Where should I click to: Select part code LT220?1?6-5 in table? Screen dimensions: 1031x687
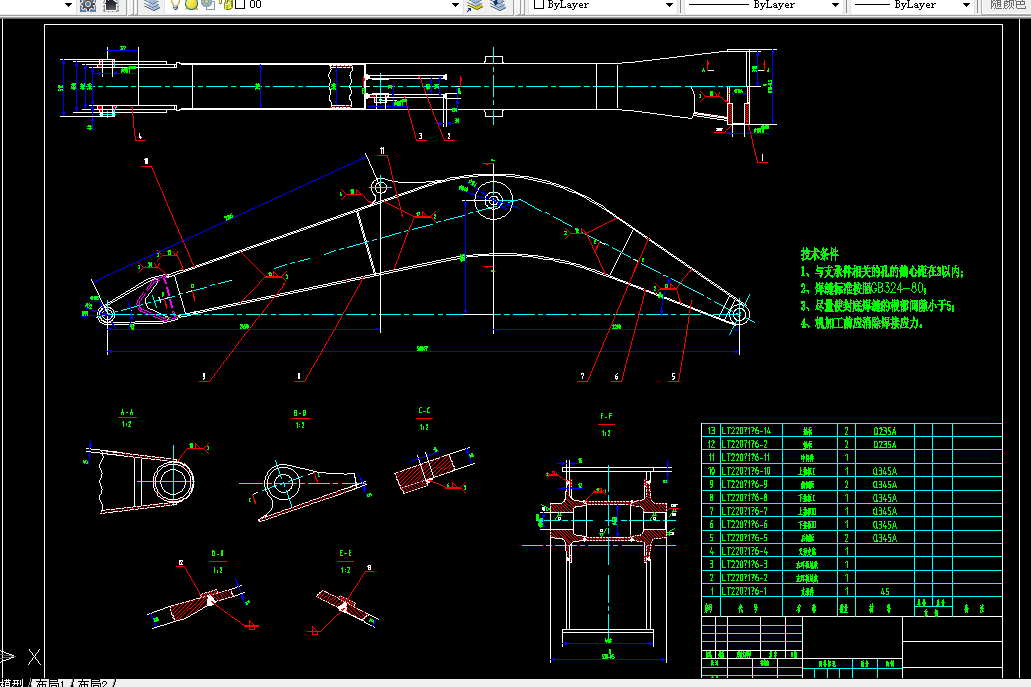744,538
